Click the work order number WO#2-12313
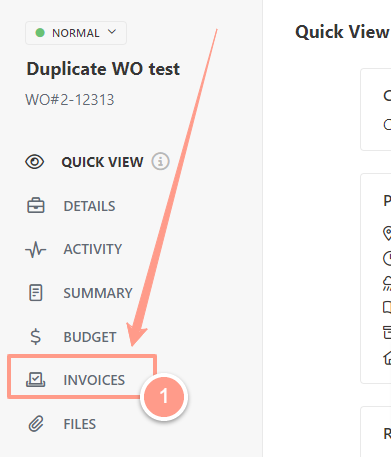391x457 pixels. 70,100
